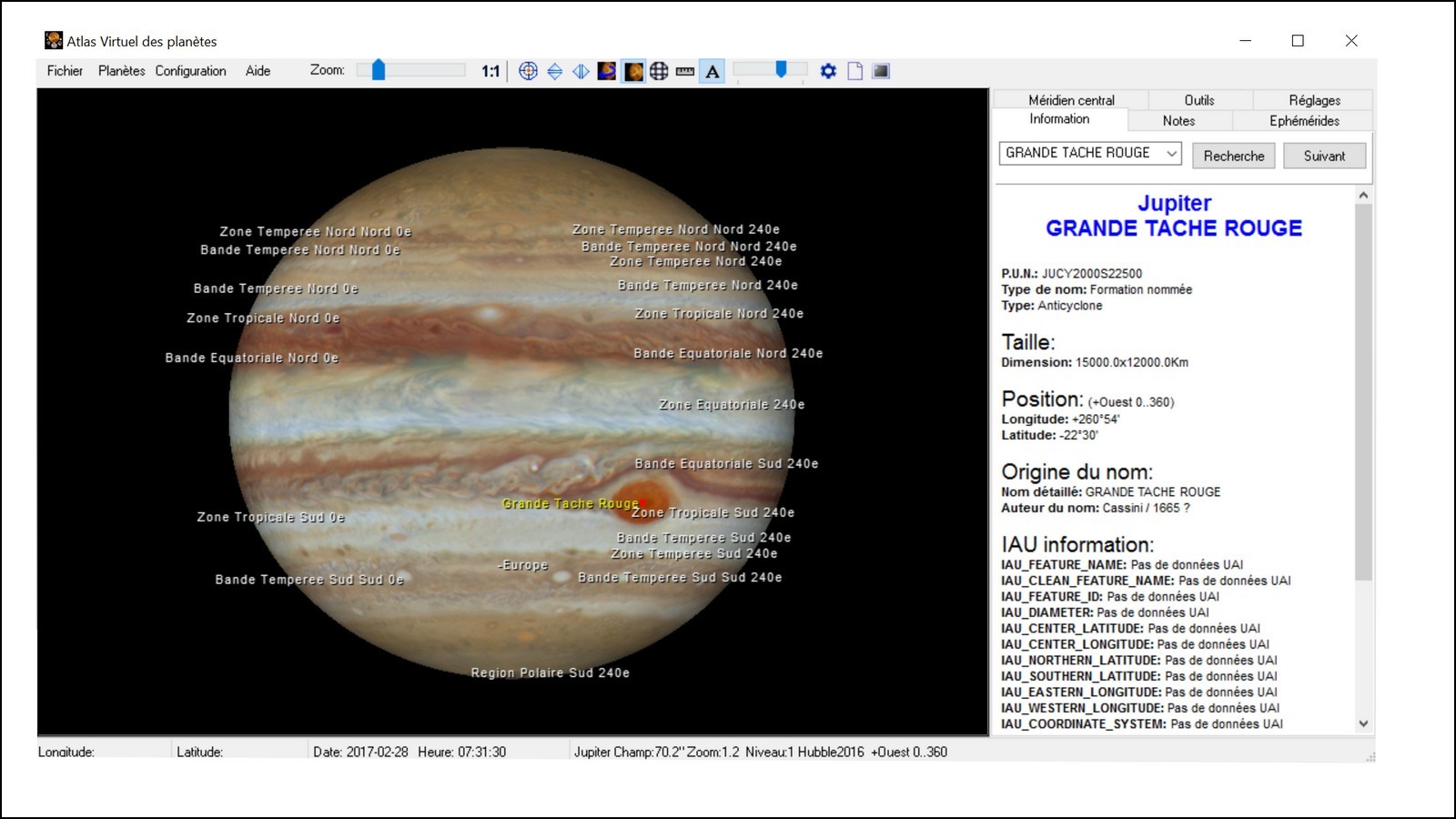Viewport: 1456px width, 819px height.
Task: Click the blank page icon in toolbar
Action: click(x=854, y=71)
